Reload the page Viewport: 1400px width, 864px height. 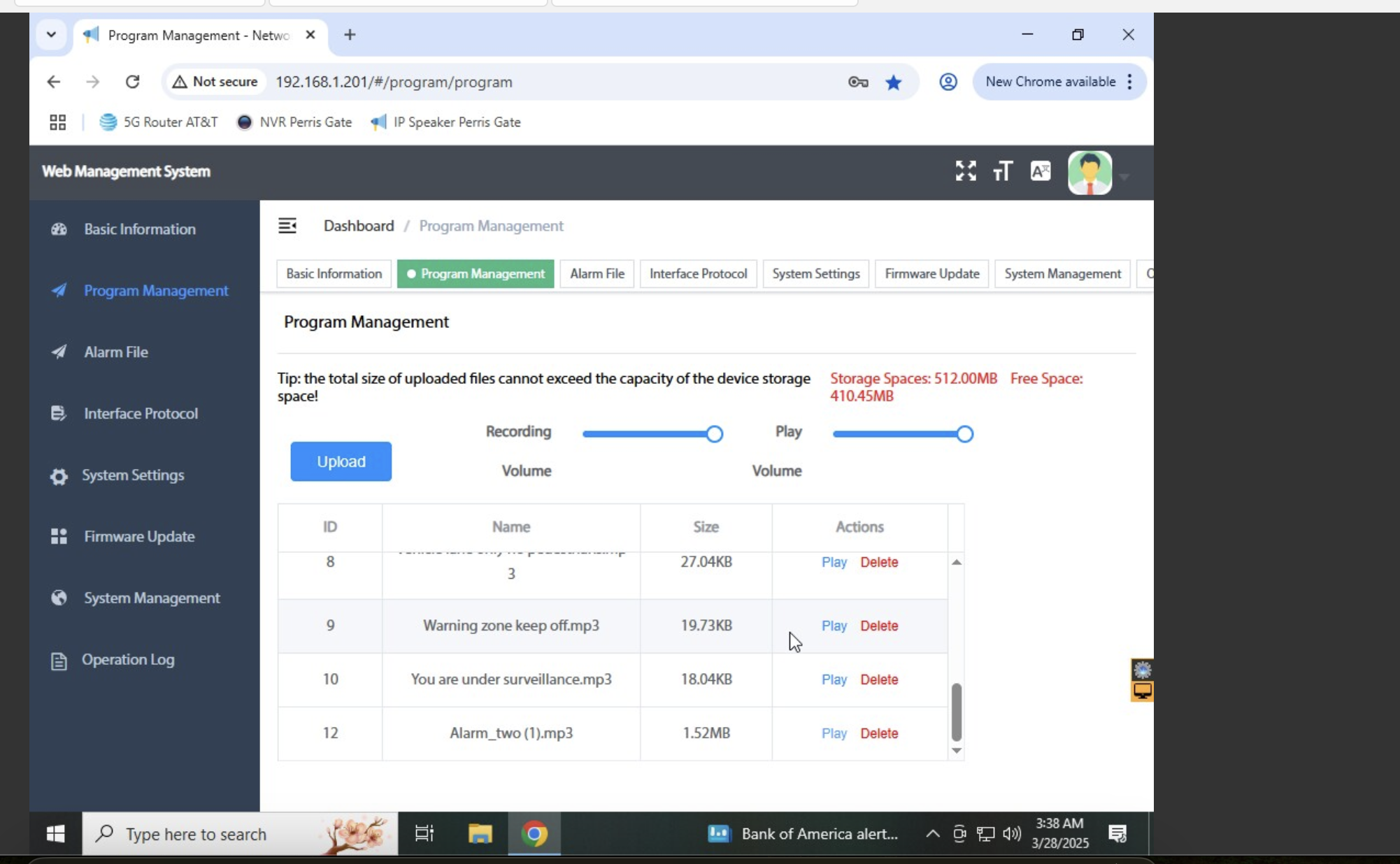132,82
